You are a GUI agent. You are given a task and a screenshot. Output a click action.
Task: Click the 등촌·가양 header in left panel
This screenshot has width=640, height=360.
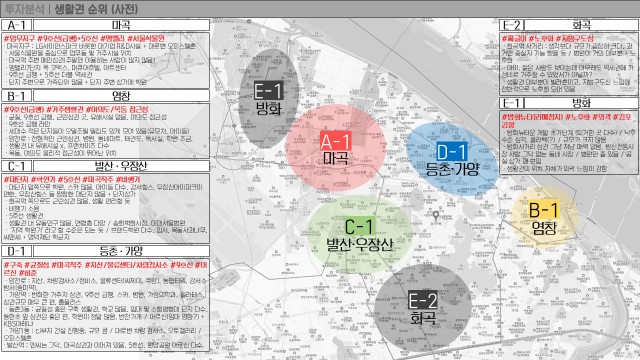point(121,251)
